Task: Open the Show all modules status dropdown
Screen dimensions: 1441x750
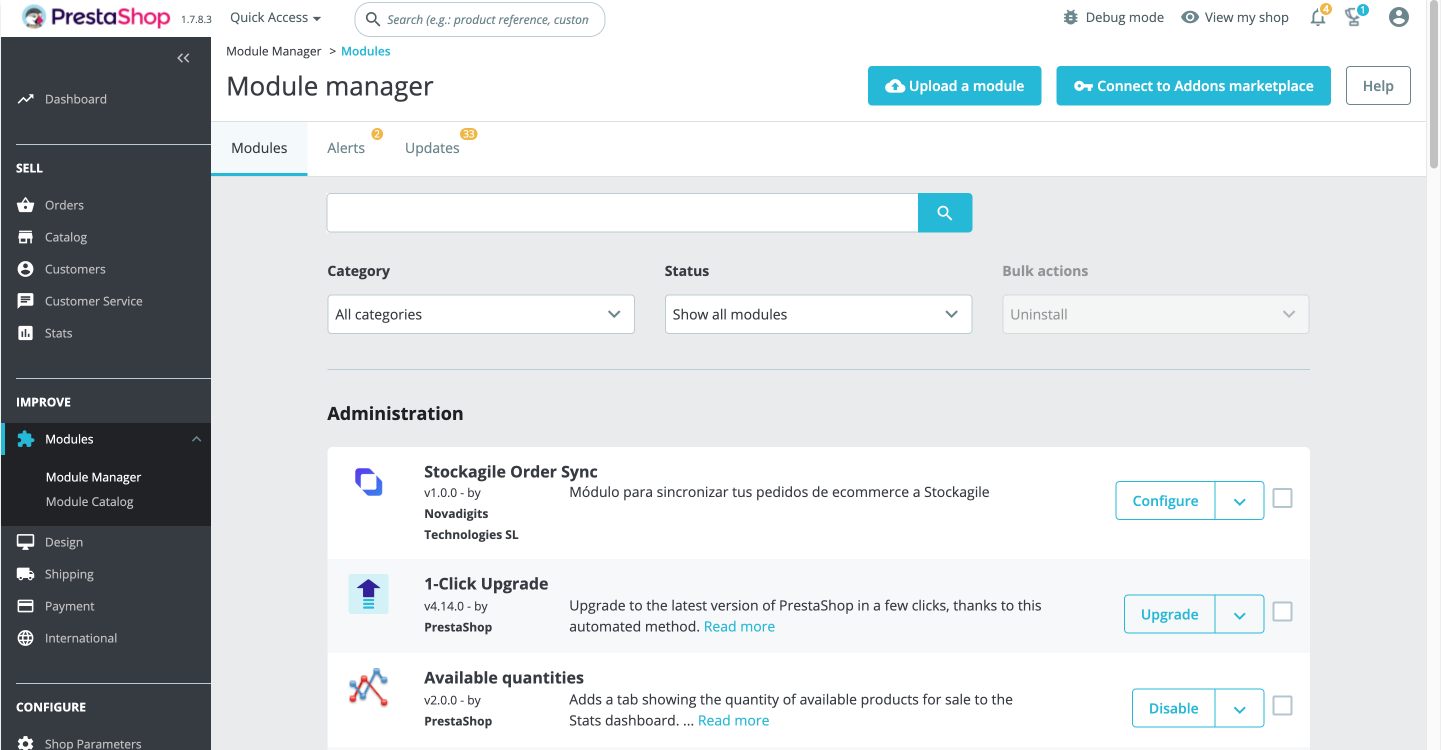Action: 818,314
